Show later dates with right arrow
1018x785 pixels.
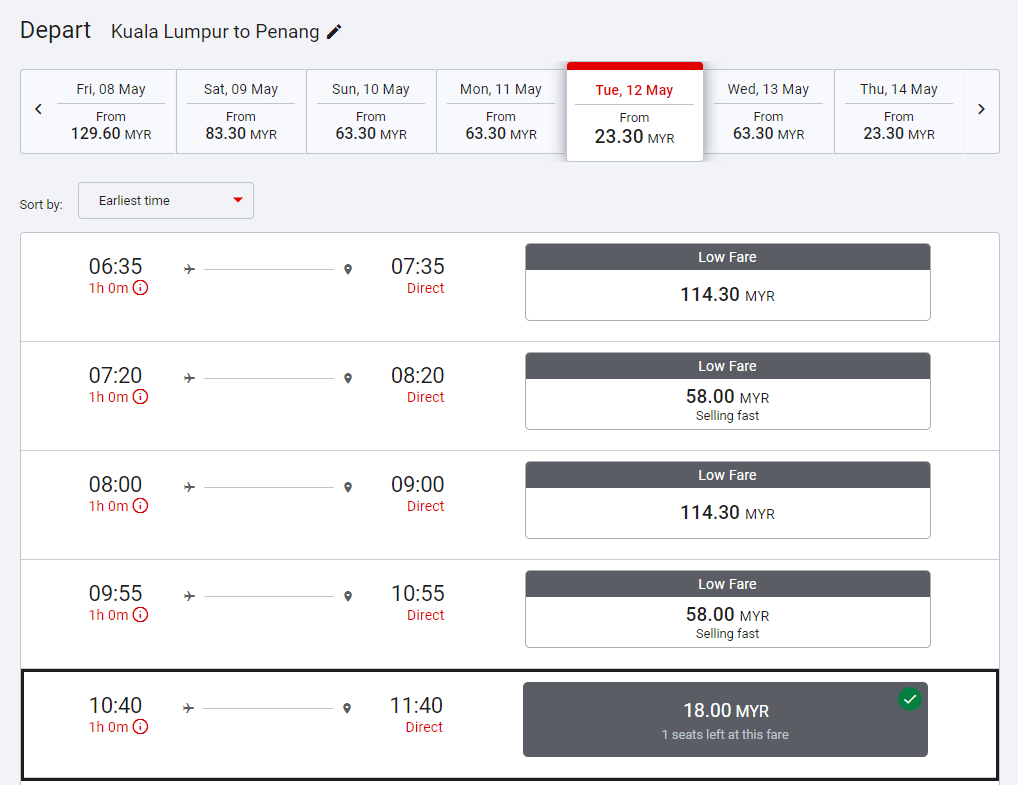pyautogui.click(x=981, y=110)
